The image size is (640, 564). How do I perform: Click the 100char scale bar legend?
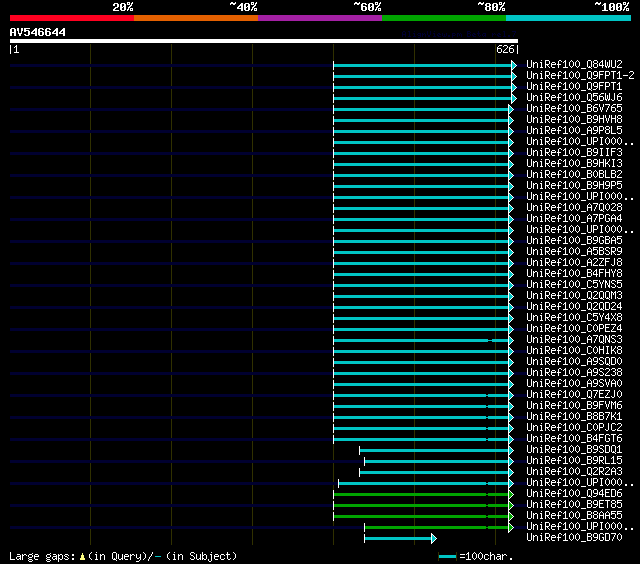pyautogui.click(x=476, y=556)
